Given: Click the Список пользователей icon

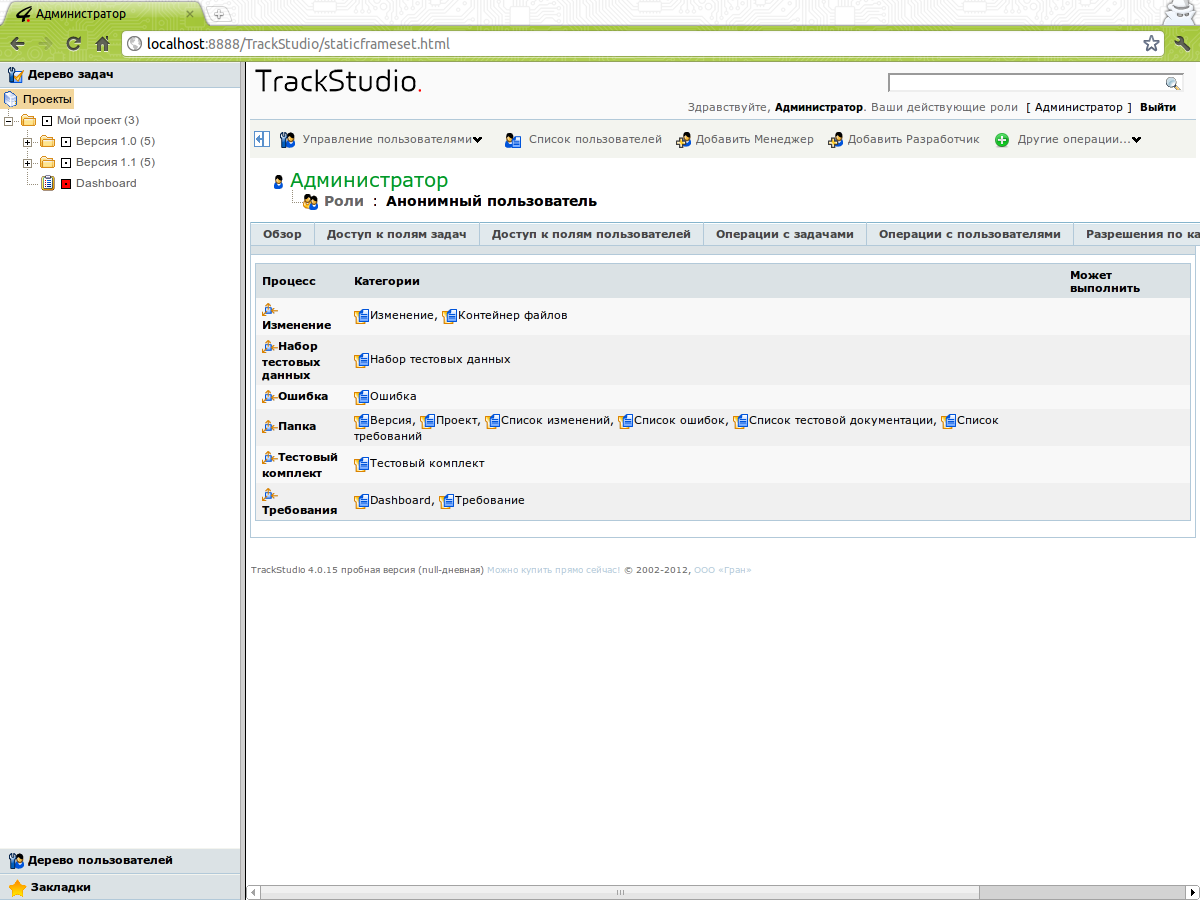Looking at the screenshot, I should point(513,140).
